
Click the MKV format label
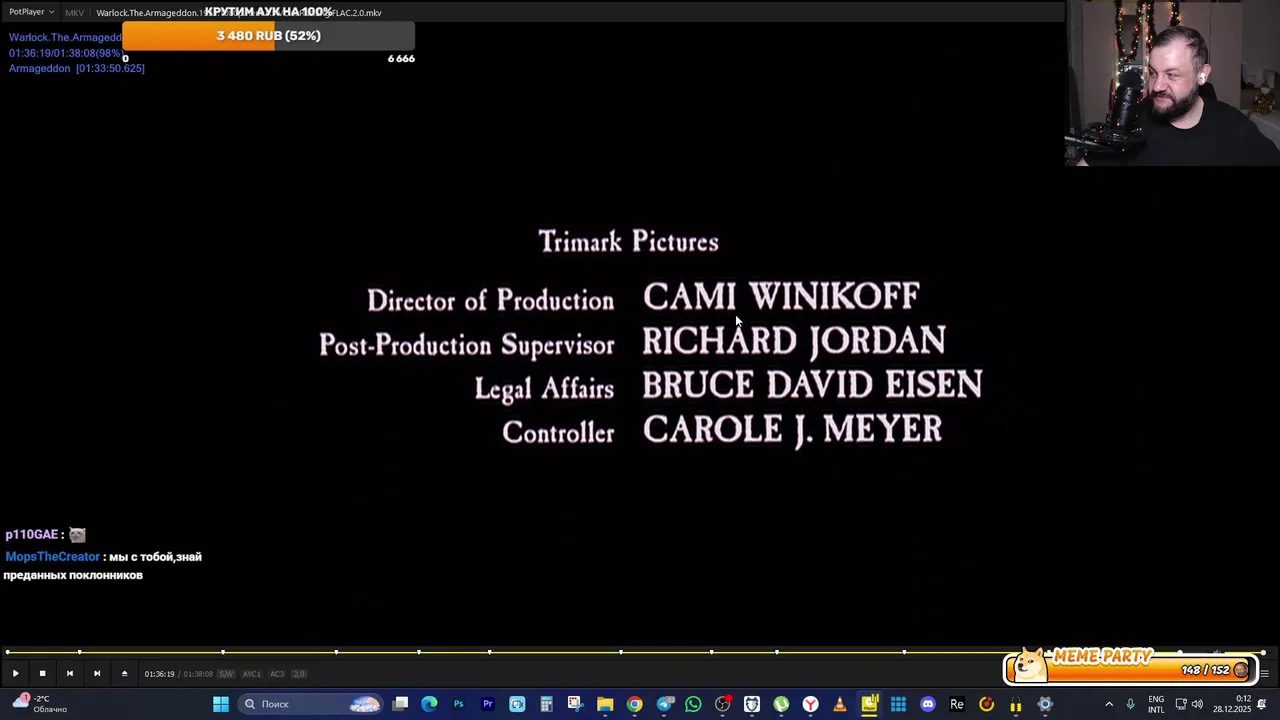74,13
